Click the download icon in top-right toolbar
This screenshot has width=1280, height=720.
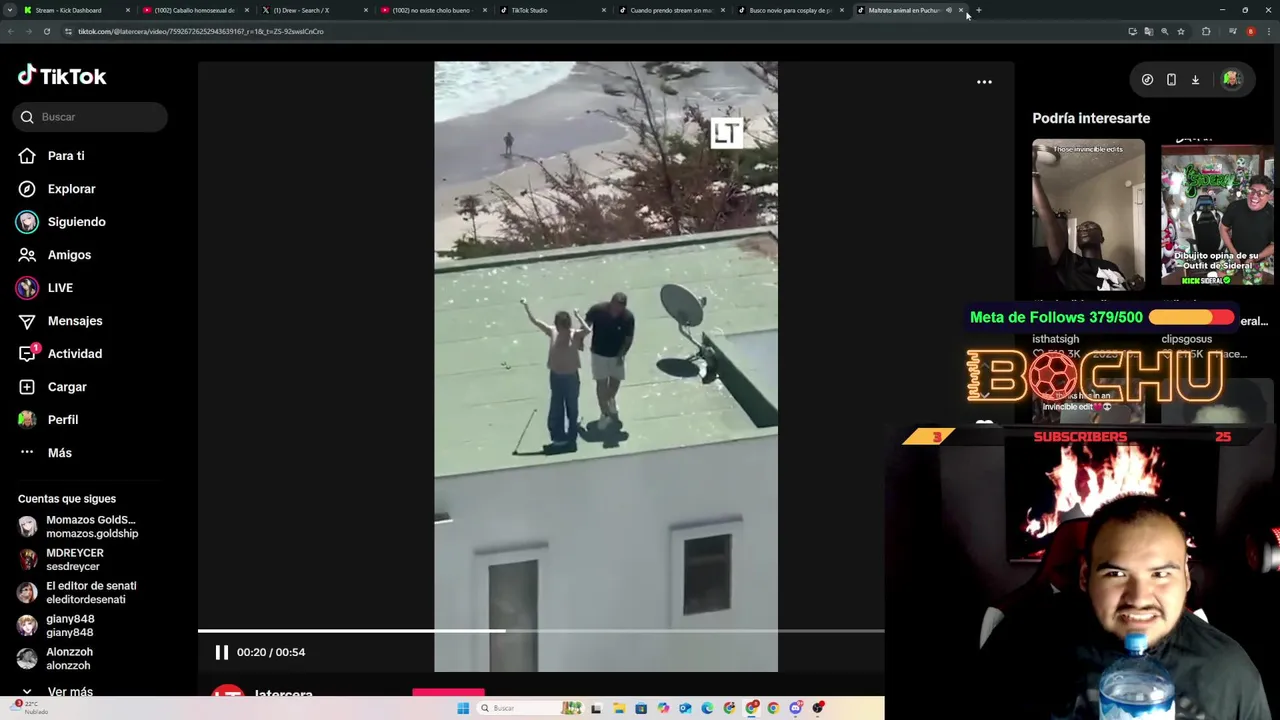1195,80
